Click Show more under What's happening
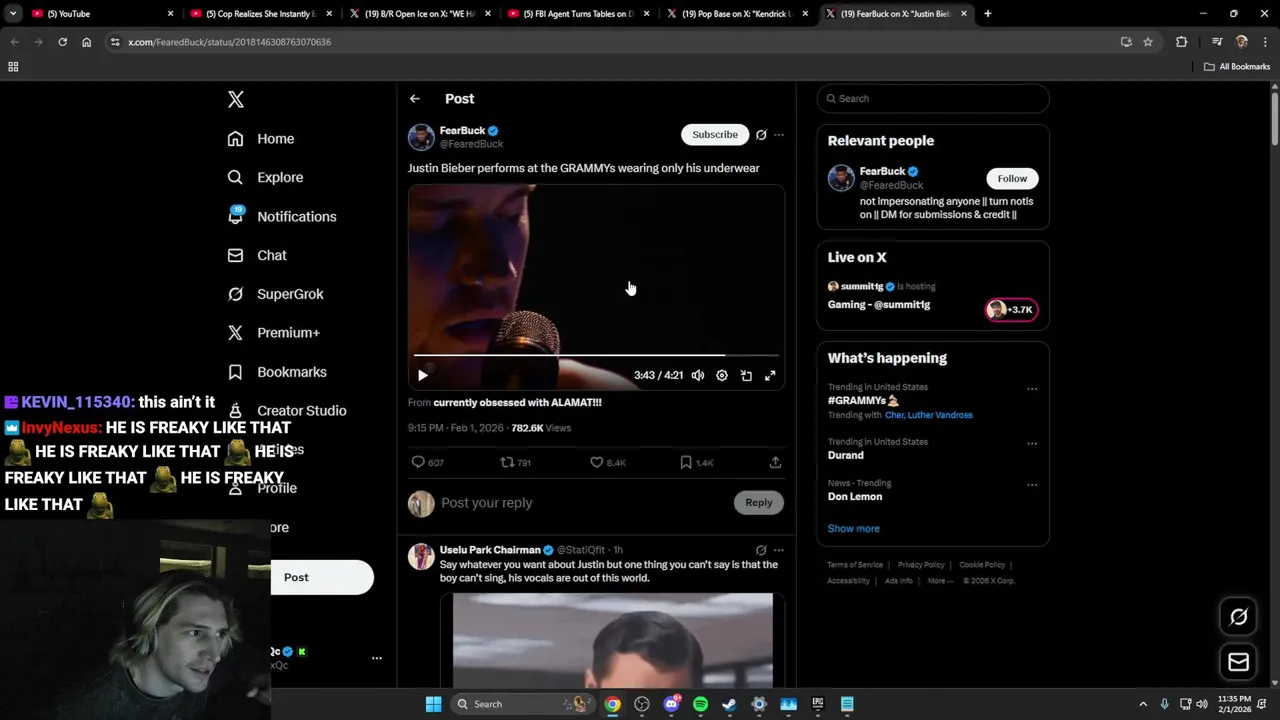1280x720 pixels. (853, 529)
